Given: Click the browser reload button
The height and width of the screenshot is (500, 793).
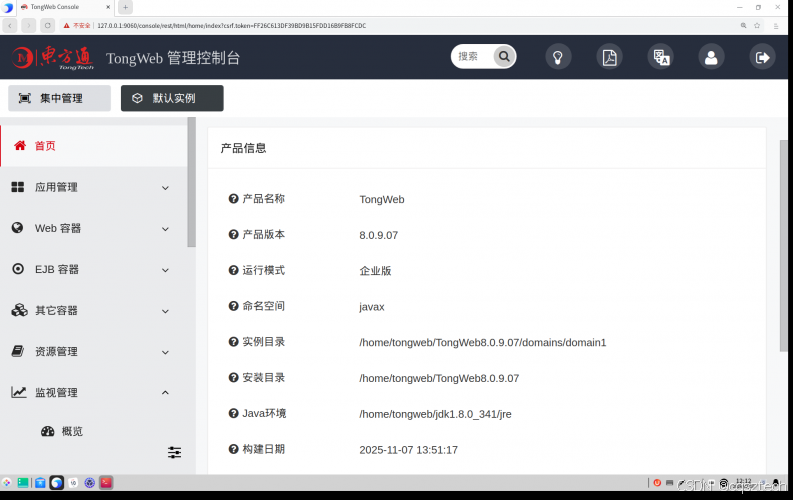Looking at the screenshot, I should point(48,25).
